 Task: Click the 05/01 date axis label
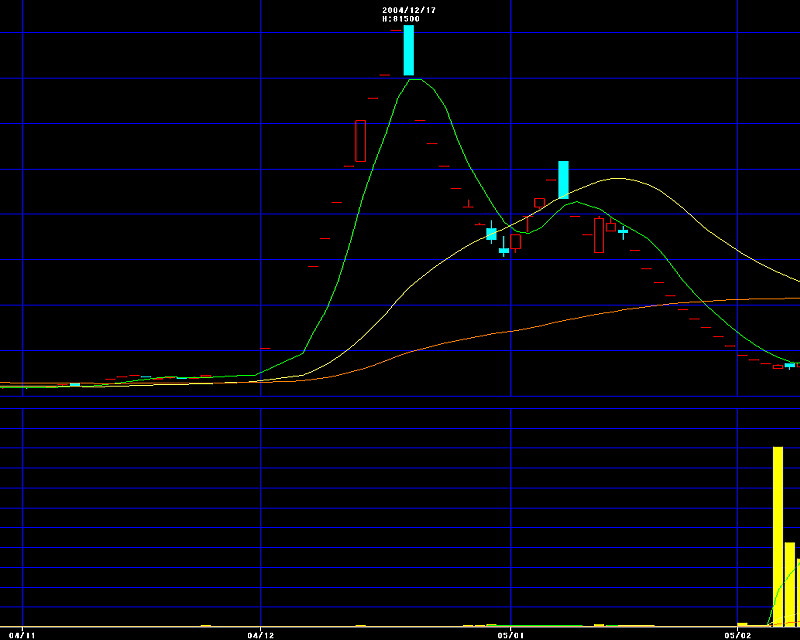click(510, 634)
